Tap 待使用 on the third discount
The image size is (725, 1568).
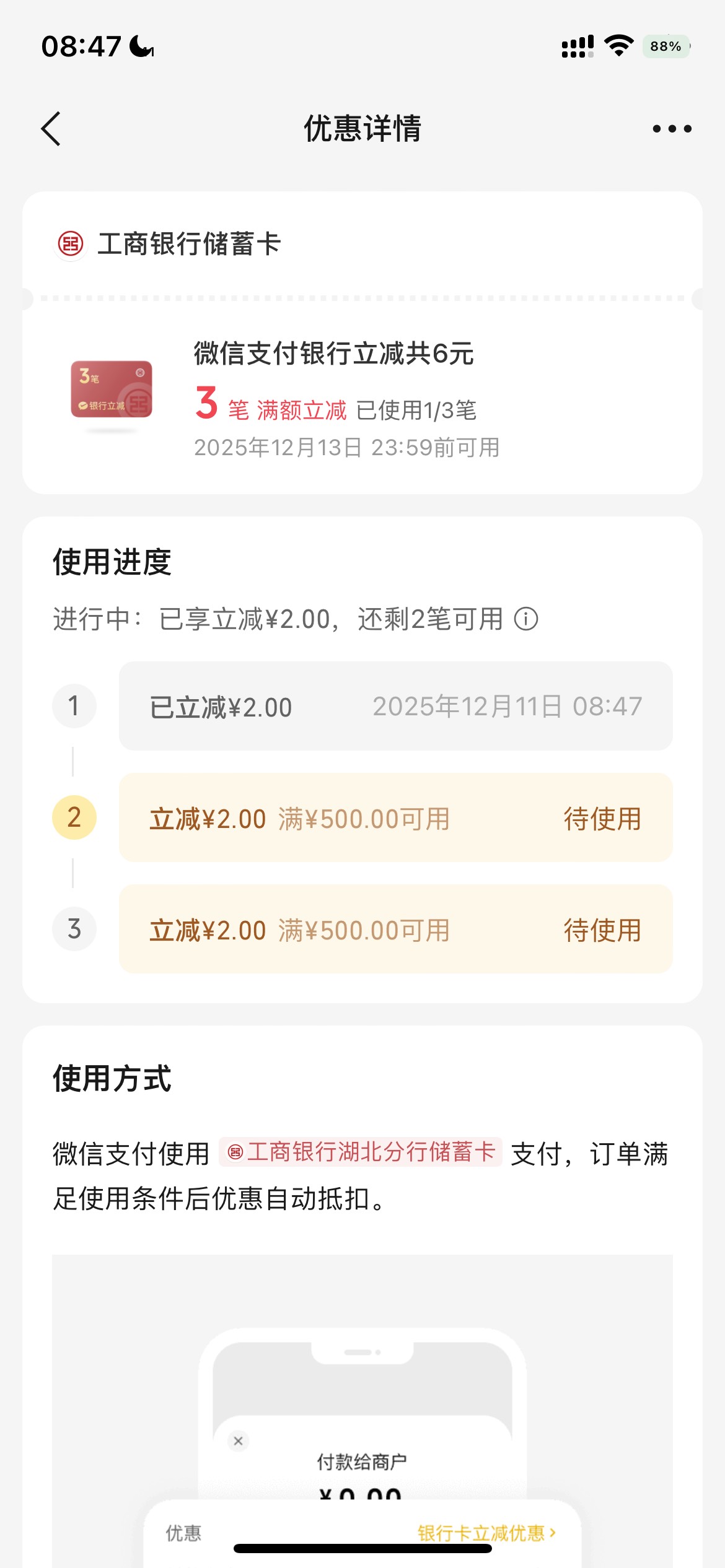pyautogui.click(x=602, y=930)
